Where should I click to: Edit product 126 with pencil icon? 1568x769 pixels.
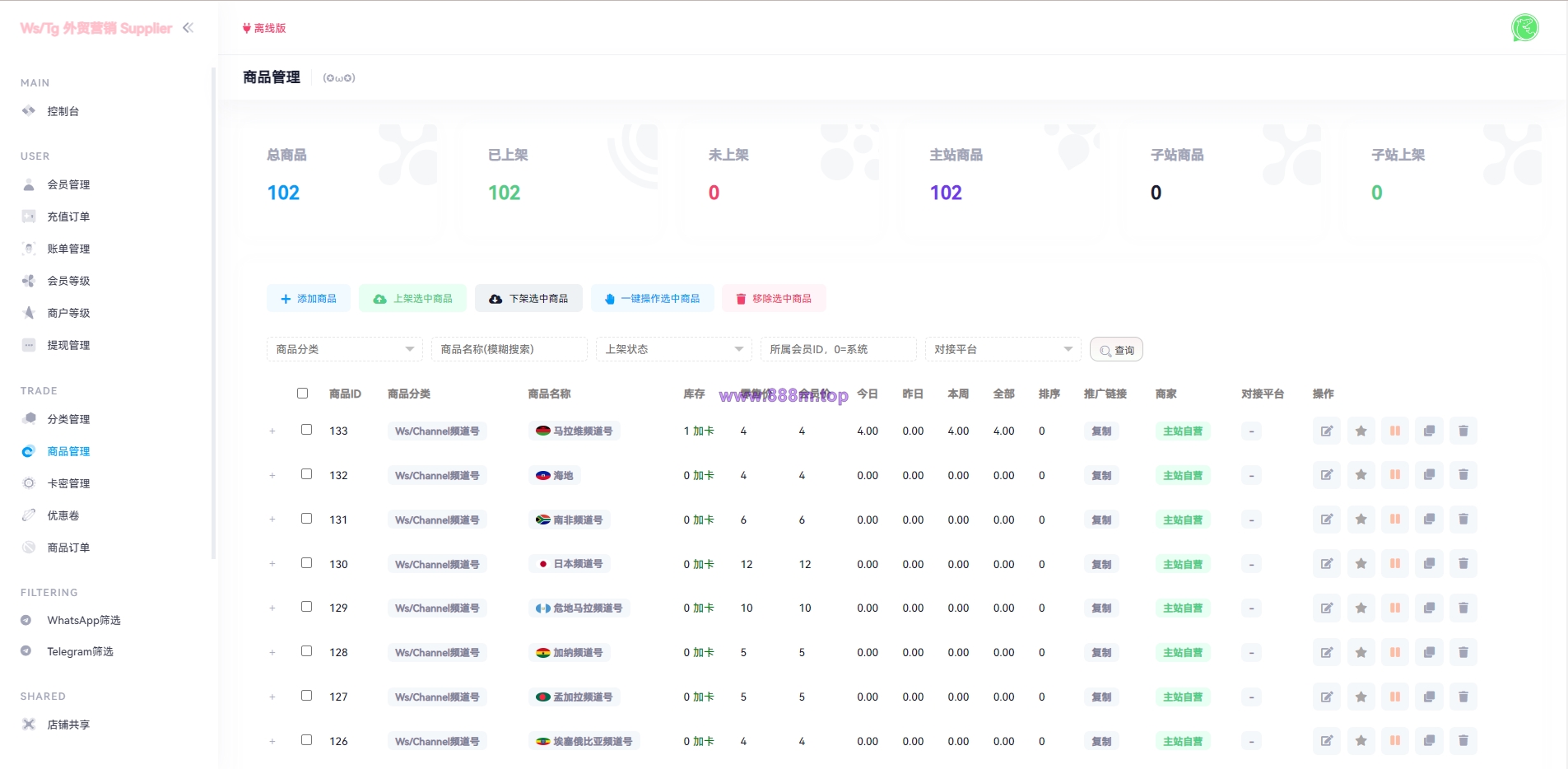1327,741
